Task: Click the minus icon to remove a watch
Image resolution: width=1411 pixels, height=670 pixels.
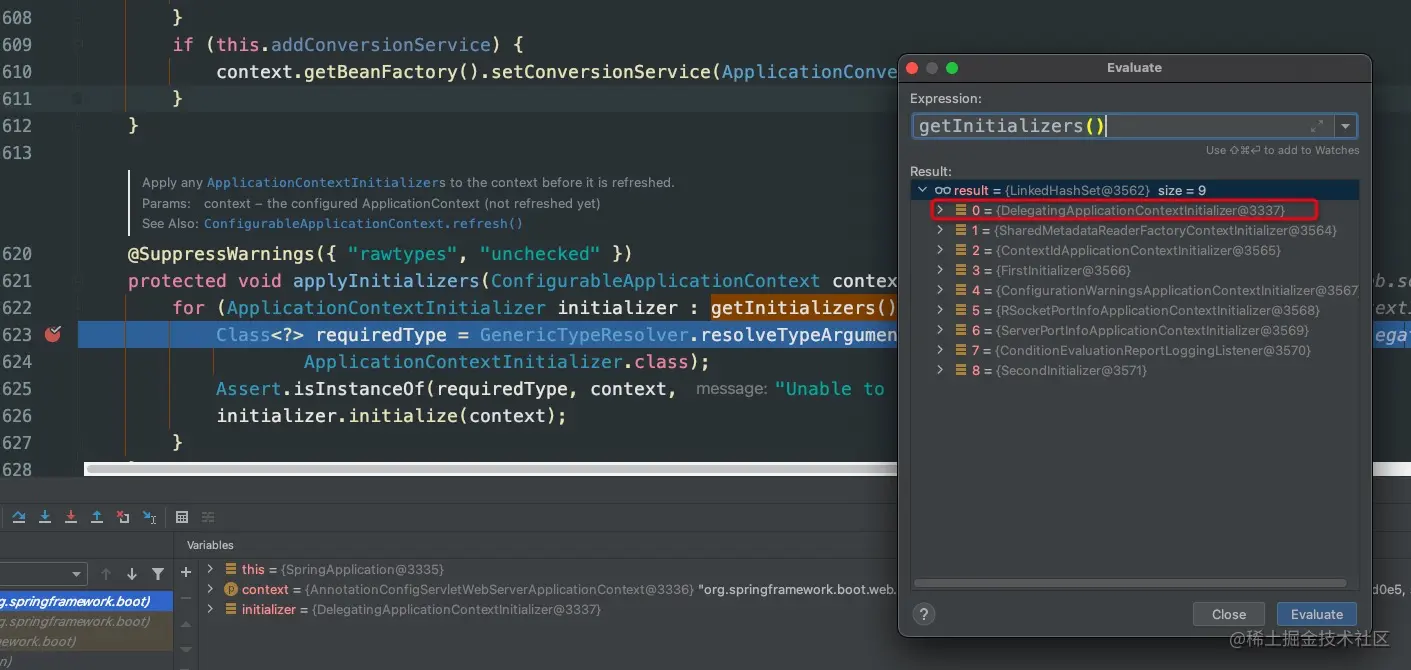Action: tap(186, 598)
